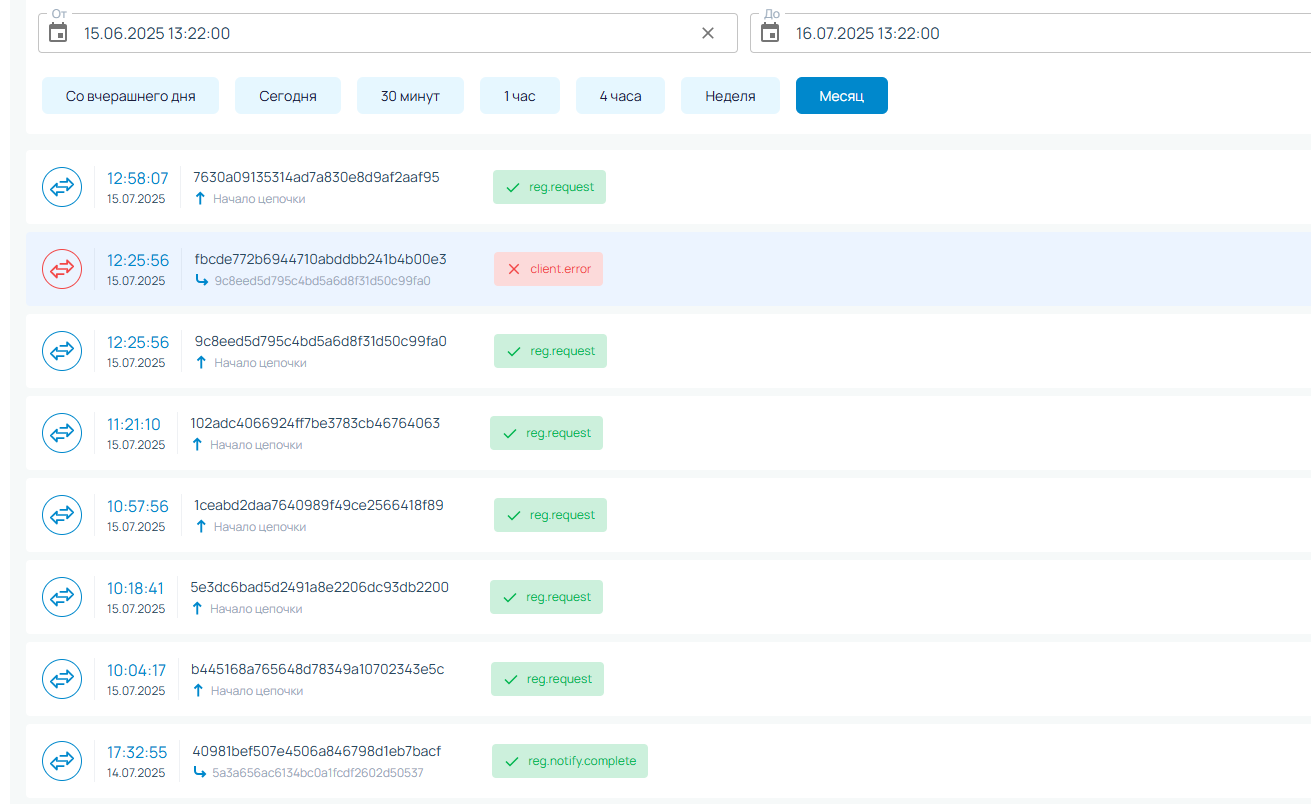Click chain-link arrow icon under fbcde772b6944710 ID
This screenshot has width=1311, height=804.
(x=201, y=281)
